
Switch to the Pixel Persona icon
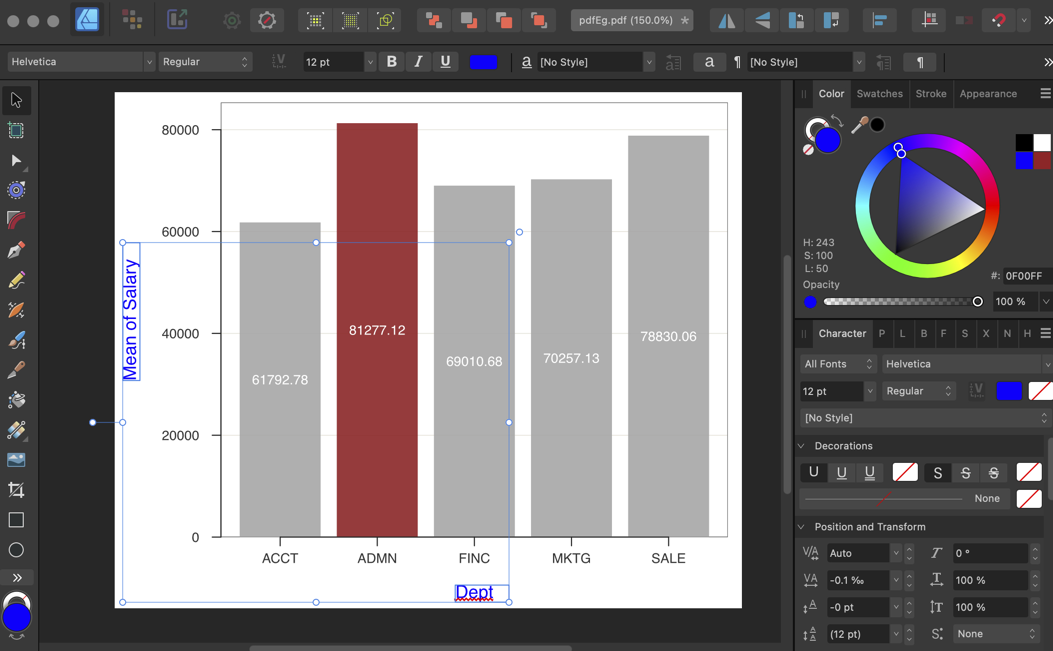pos(132,20)
